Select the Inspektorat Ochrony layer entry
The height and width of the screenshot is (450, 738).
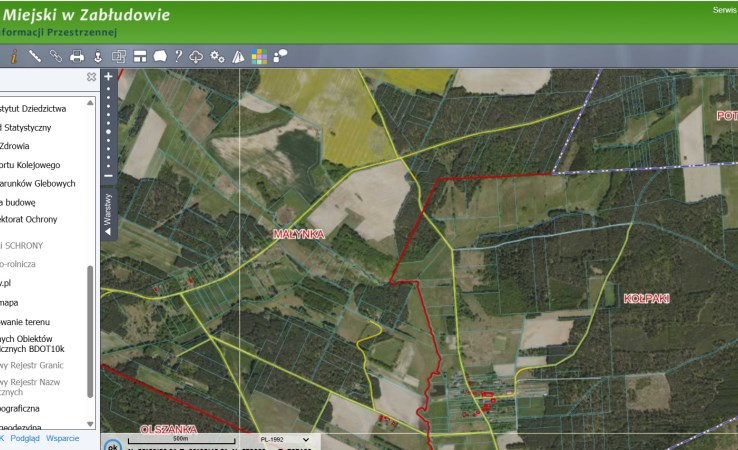click(29, 219)
